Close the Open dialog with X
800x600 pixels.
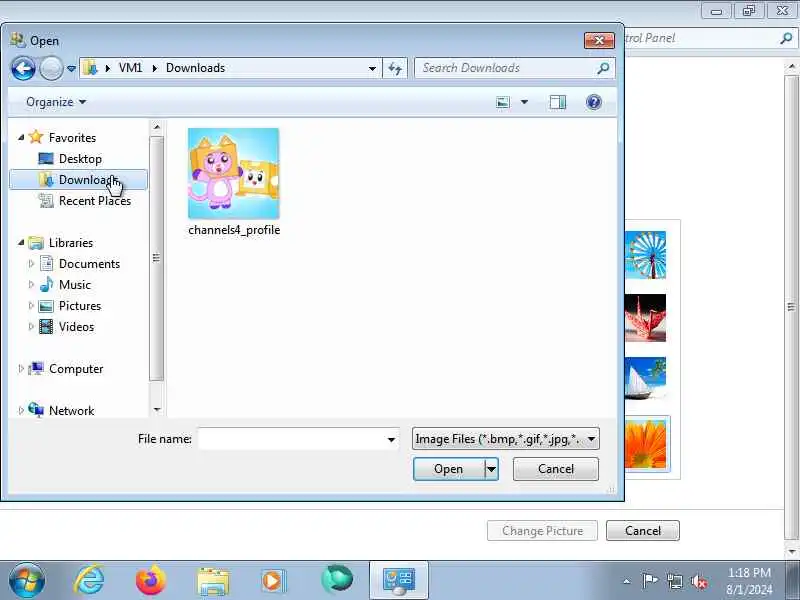599,40
